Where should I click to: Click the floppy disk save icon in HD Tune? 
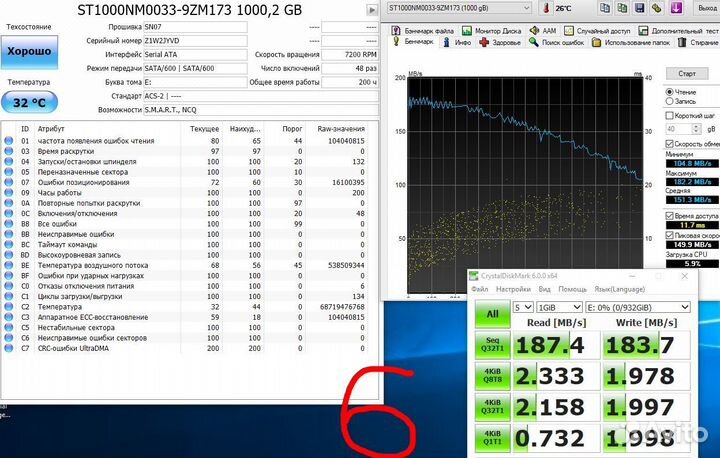pyautogui.click(x=639, y=8)
